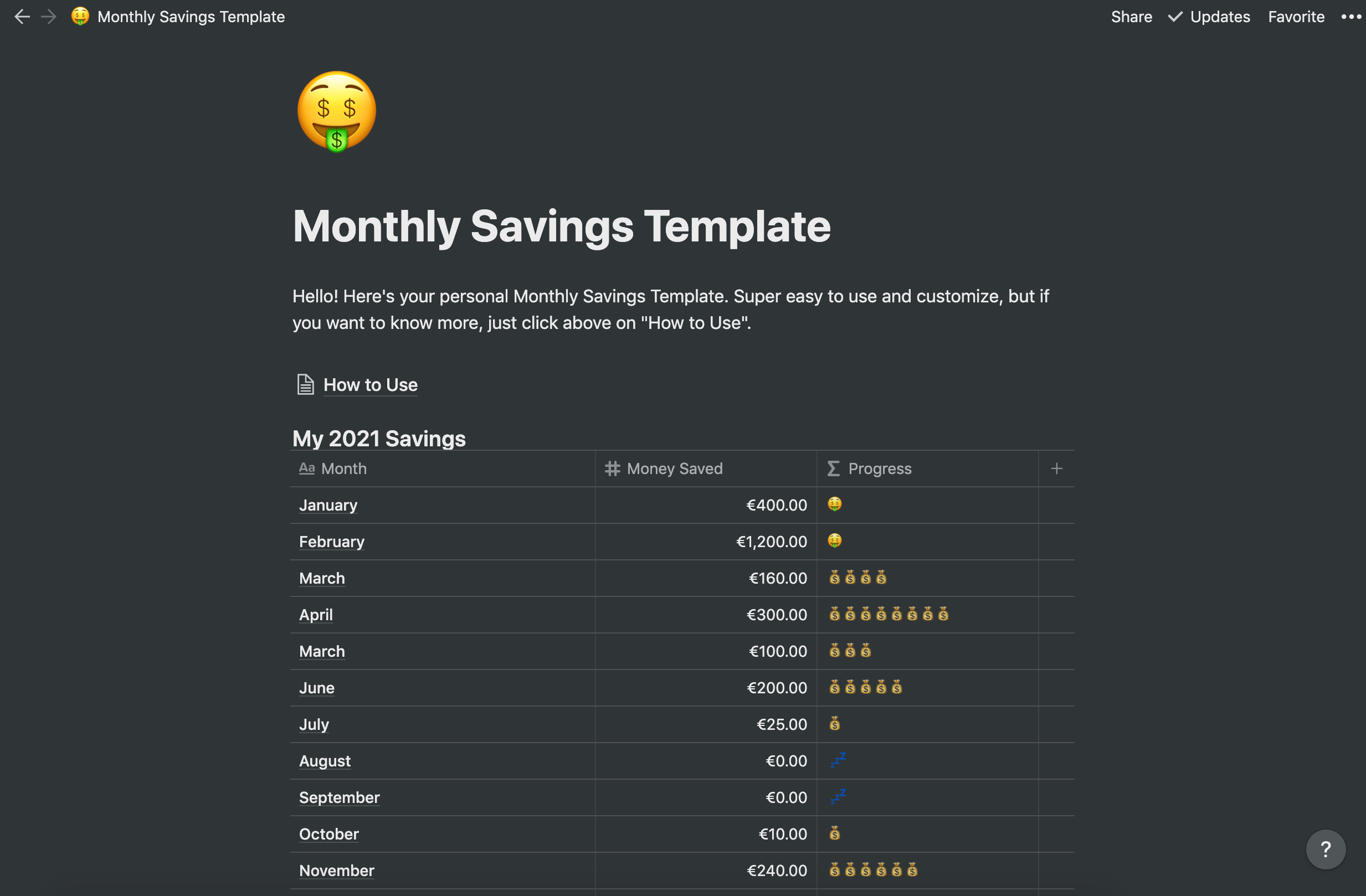Click the sigma icon on the Progress column
The height and width of the screenshot is (896, 1366).
coord(833,468)
